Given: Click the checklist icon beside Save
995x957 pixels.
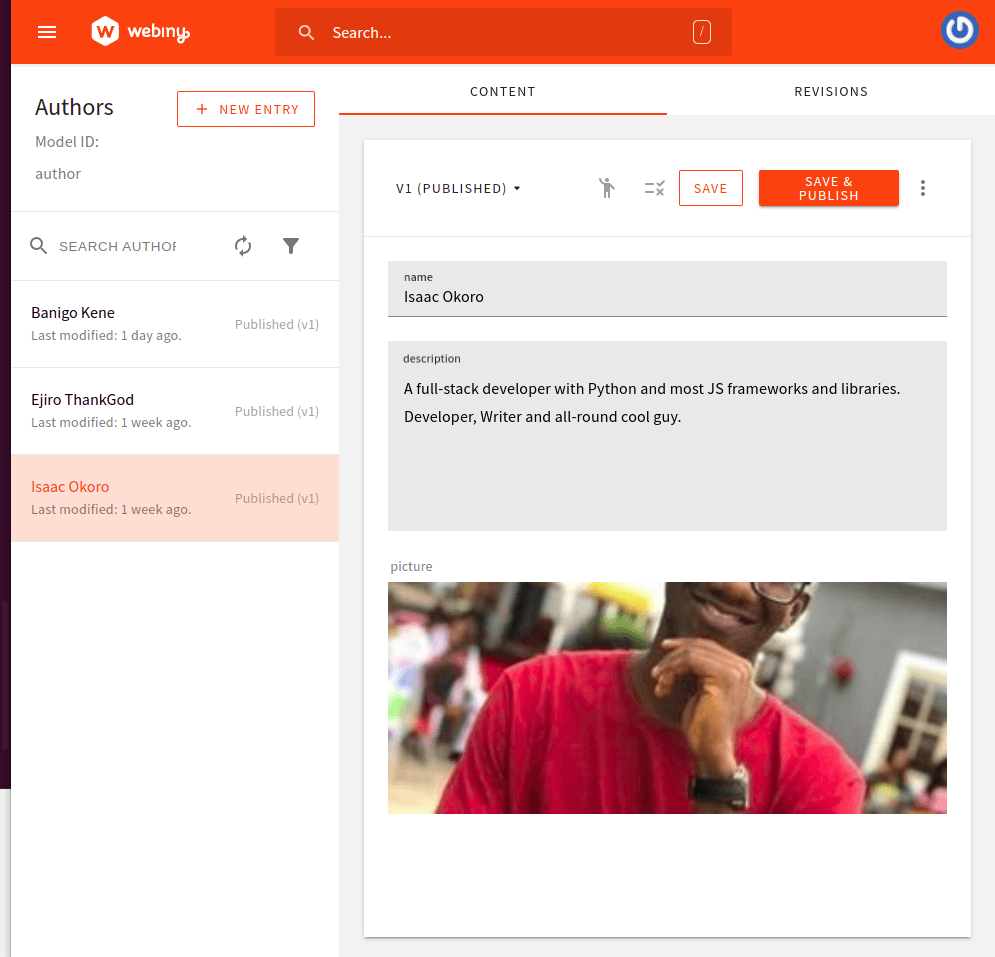Looking at the screenshot, I should click(654, 188).
